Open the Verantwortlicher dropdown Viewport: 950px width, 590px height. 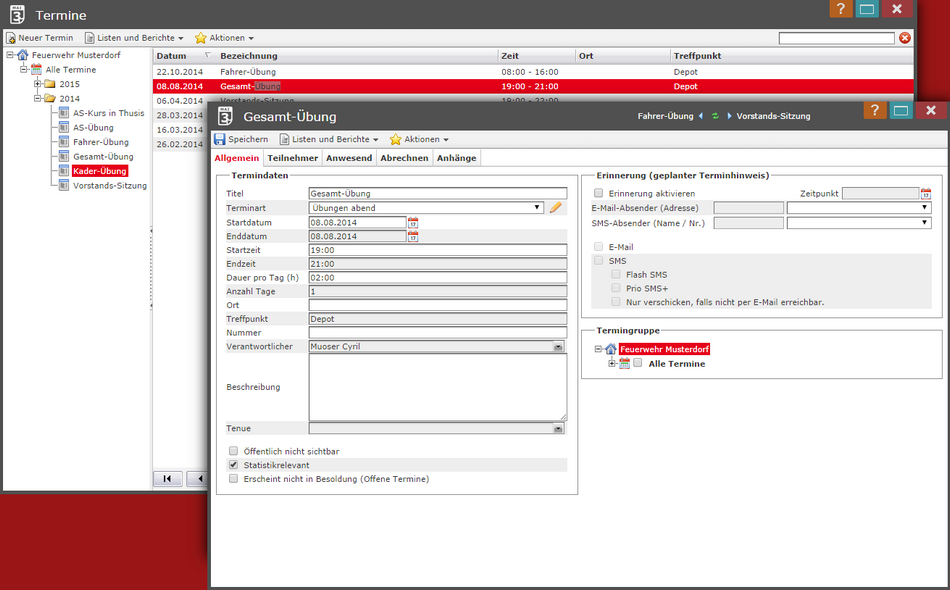pos(558,347)
